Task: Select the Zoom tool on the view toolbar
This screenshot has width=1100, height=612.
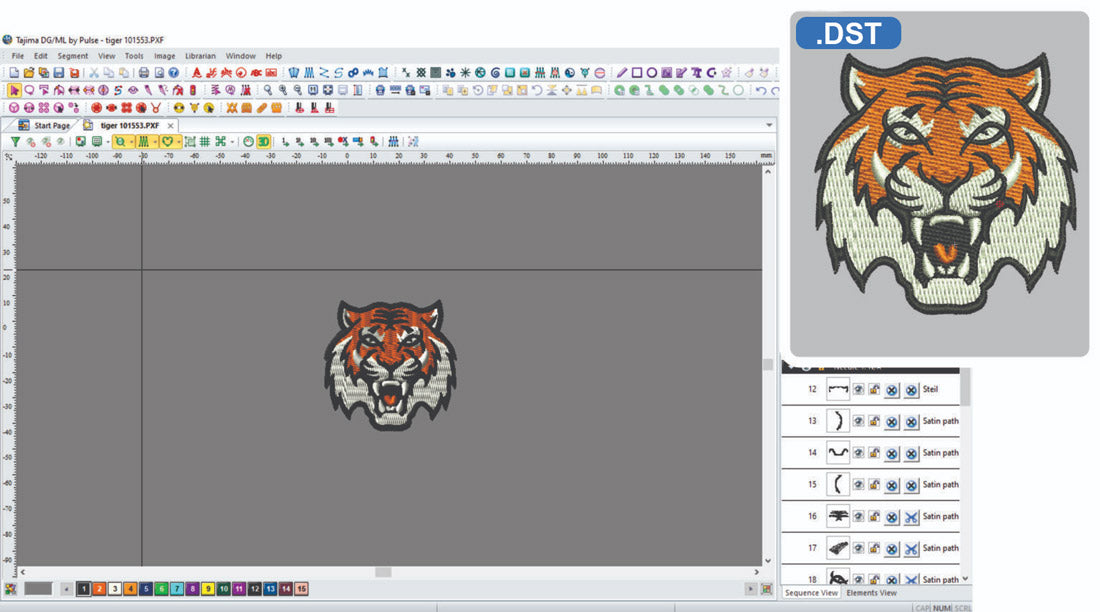Action: click(120, 141)
